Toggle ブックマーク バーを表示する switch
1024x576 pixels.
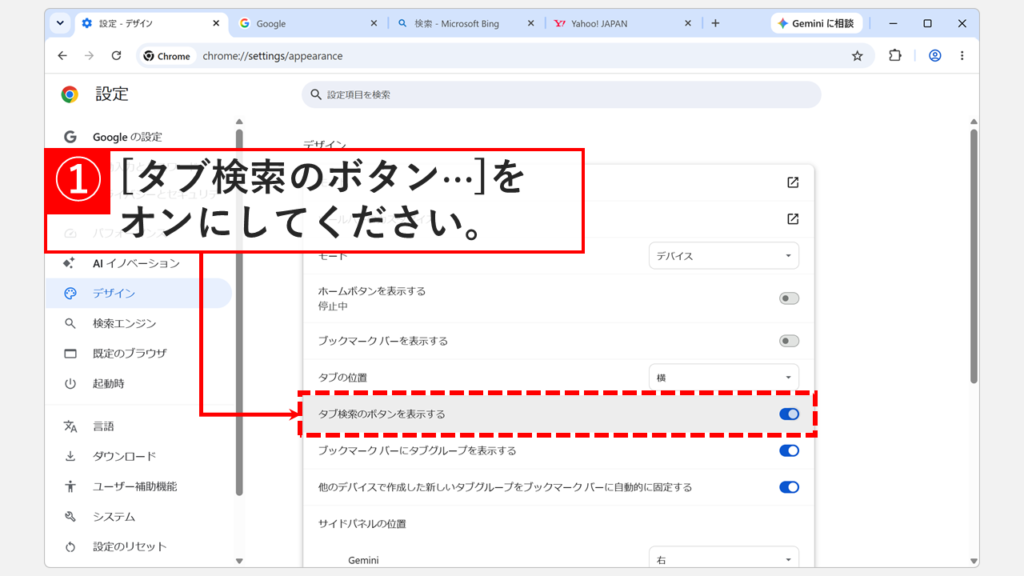[x=789, y=341]
